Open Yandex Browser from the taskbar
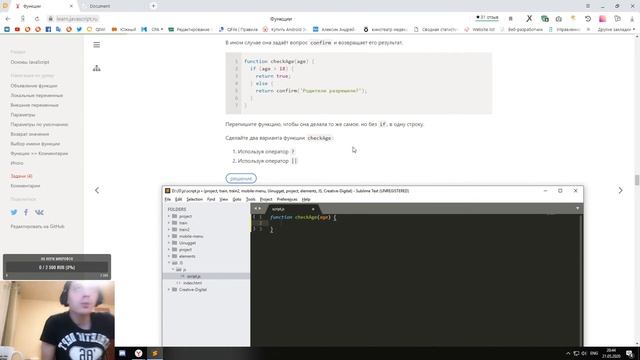Viewport: 640px width, 360px height. pos(138,353)
